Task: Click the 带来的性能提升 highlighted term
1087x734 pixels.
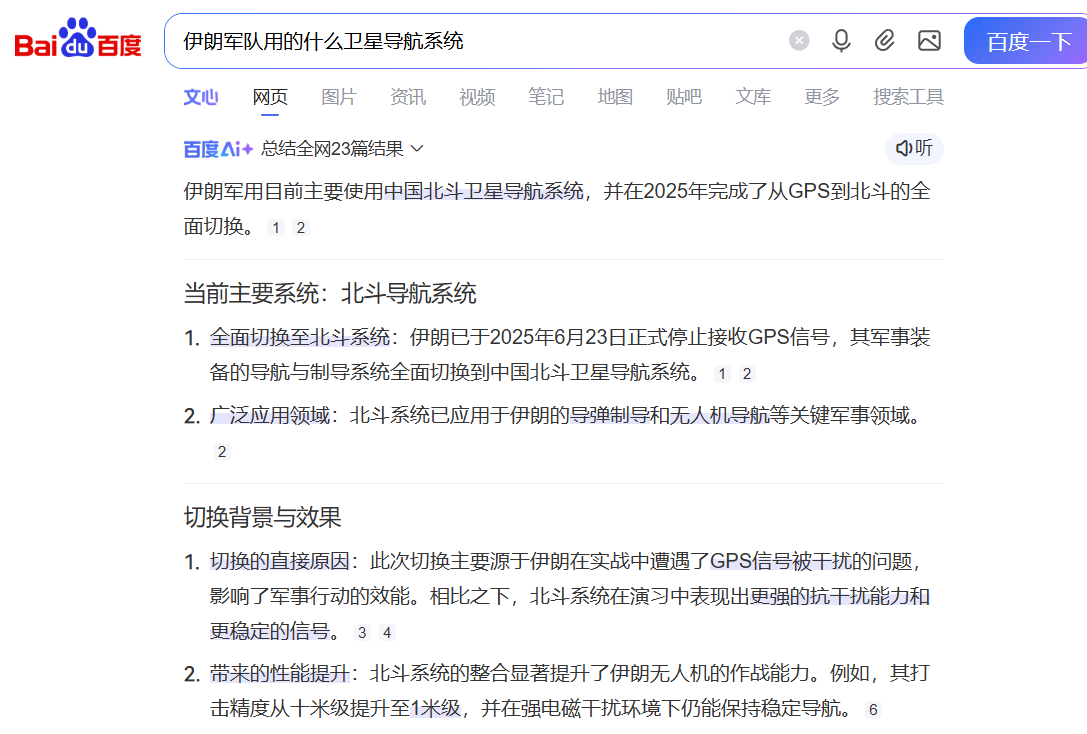Action: coord(279,673)
